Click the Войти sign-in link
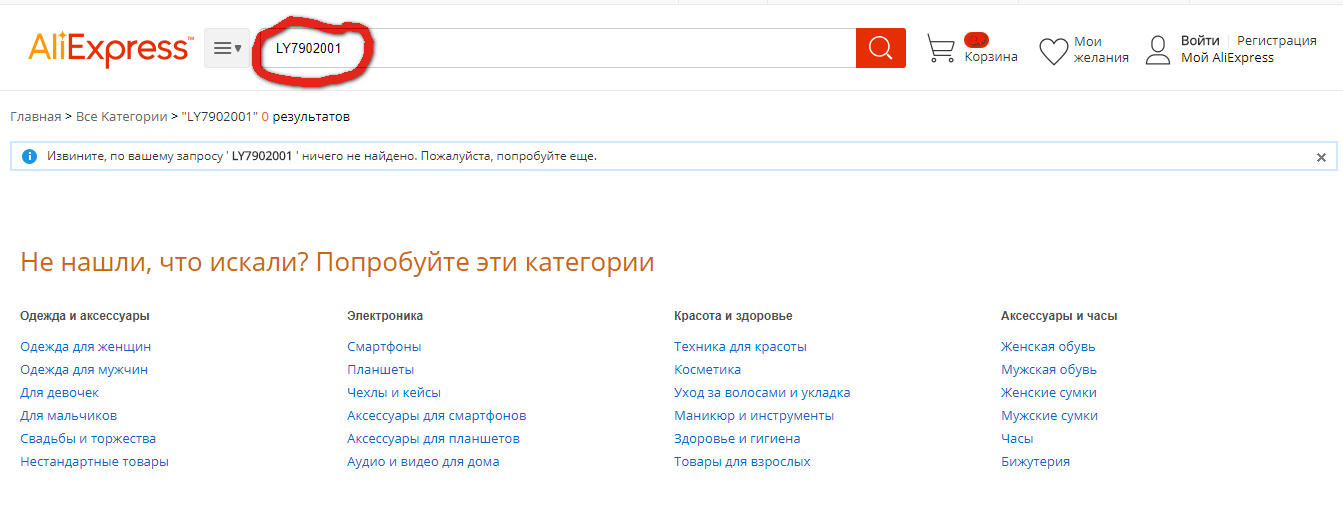Image resolution: width=1343 pixels, height=524 pixels. coord(1200,41)
